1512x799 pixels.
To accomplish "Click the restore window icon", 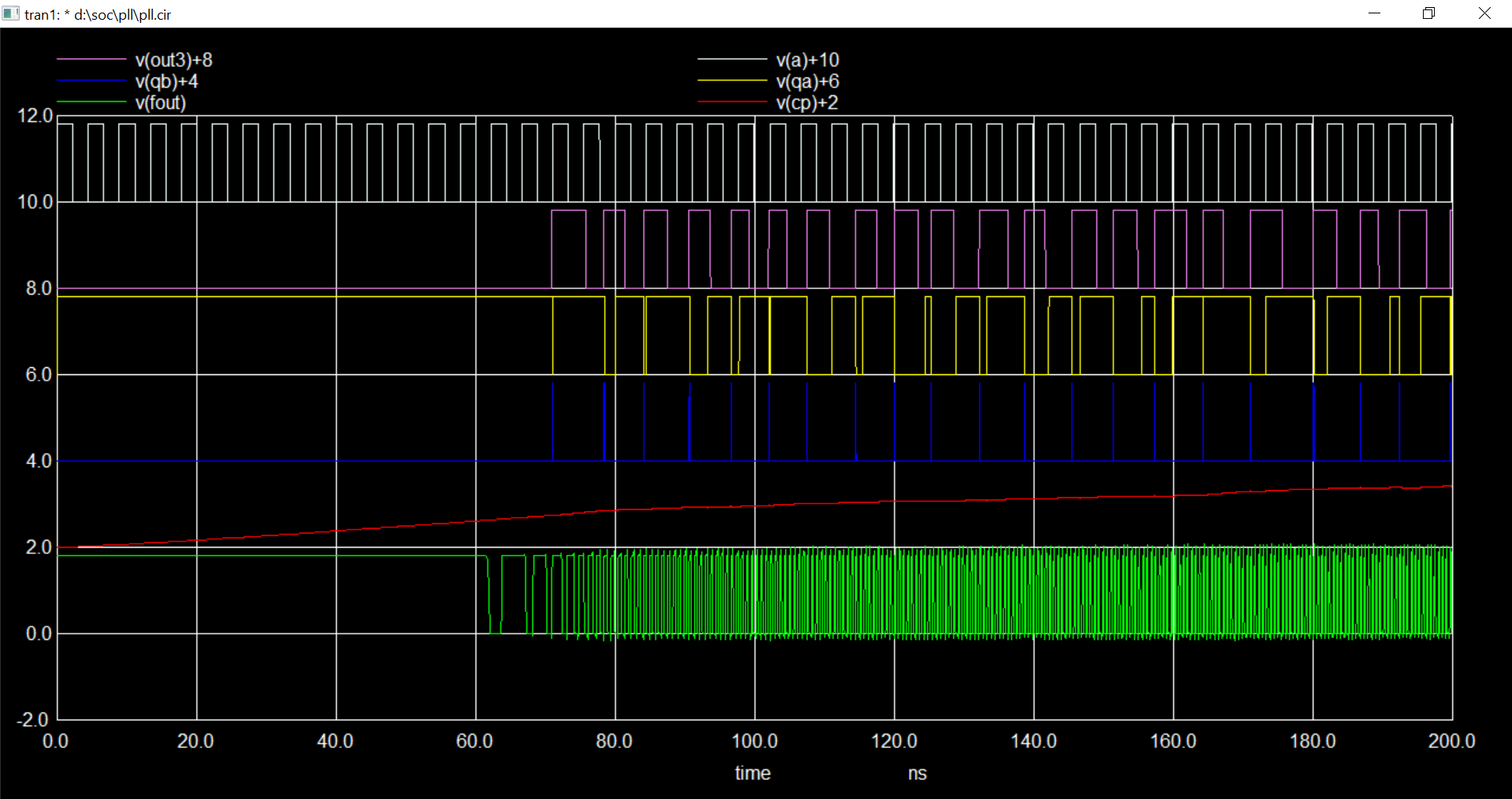I will (1427, 13).
